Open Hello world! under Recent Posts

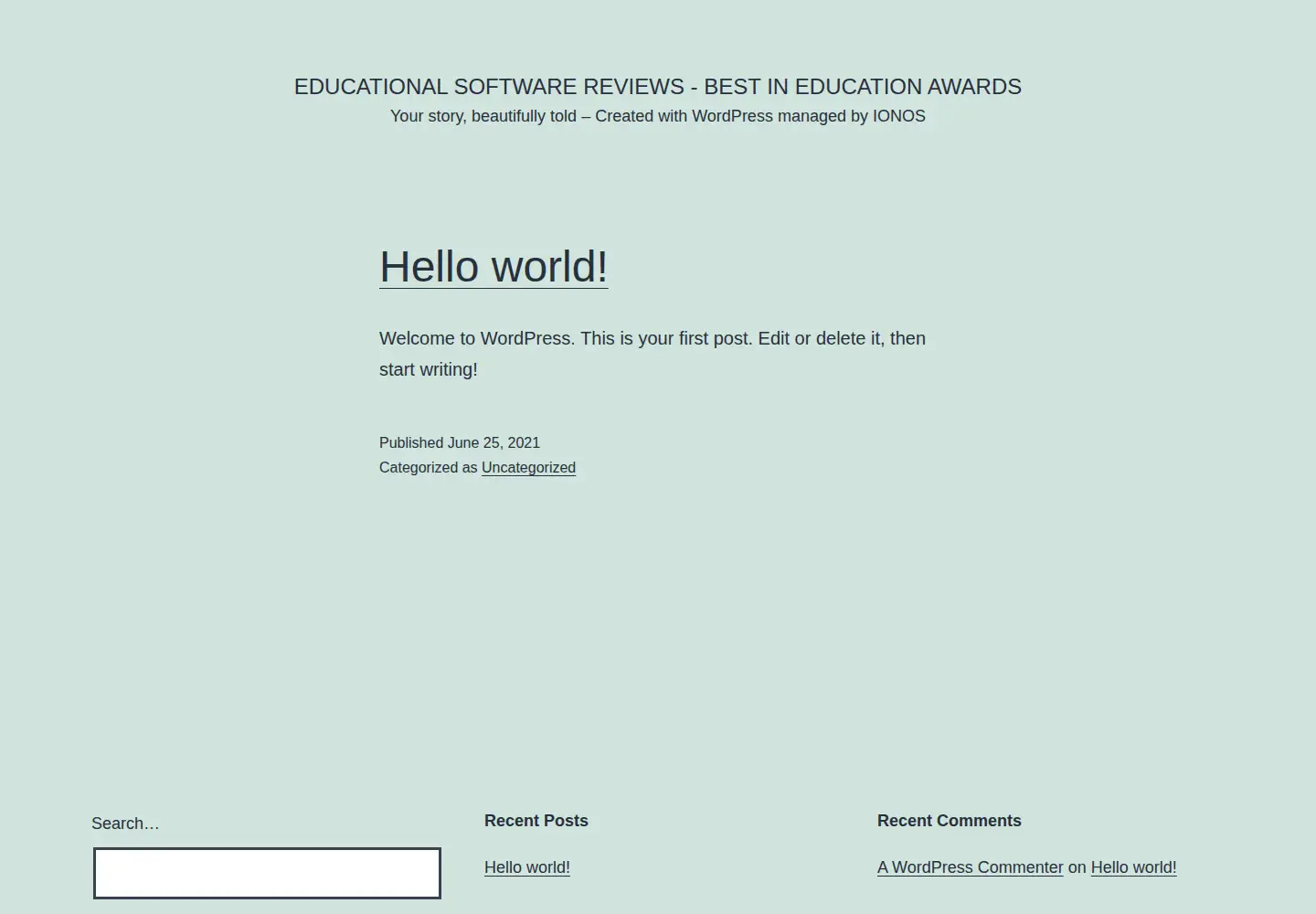click(527, 867)
